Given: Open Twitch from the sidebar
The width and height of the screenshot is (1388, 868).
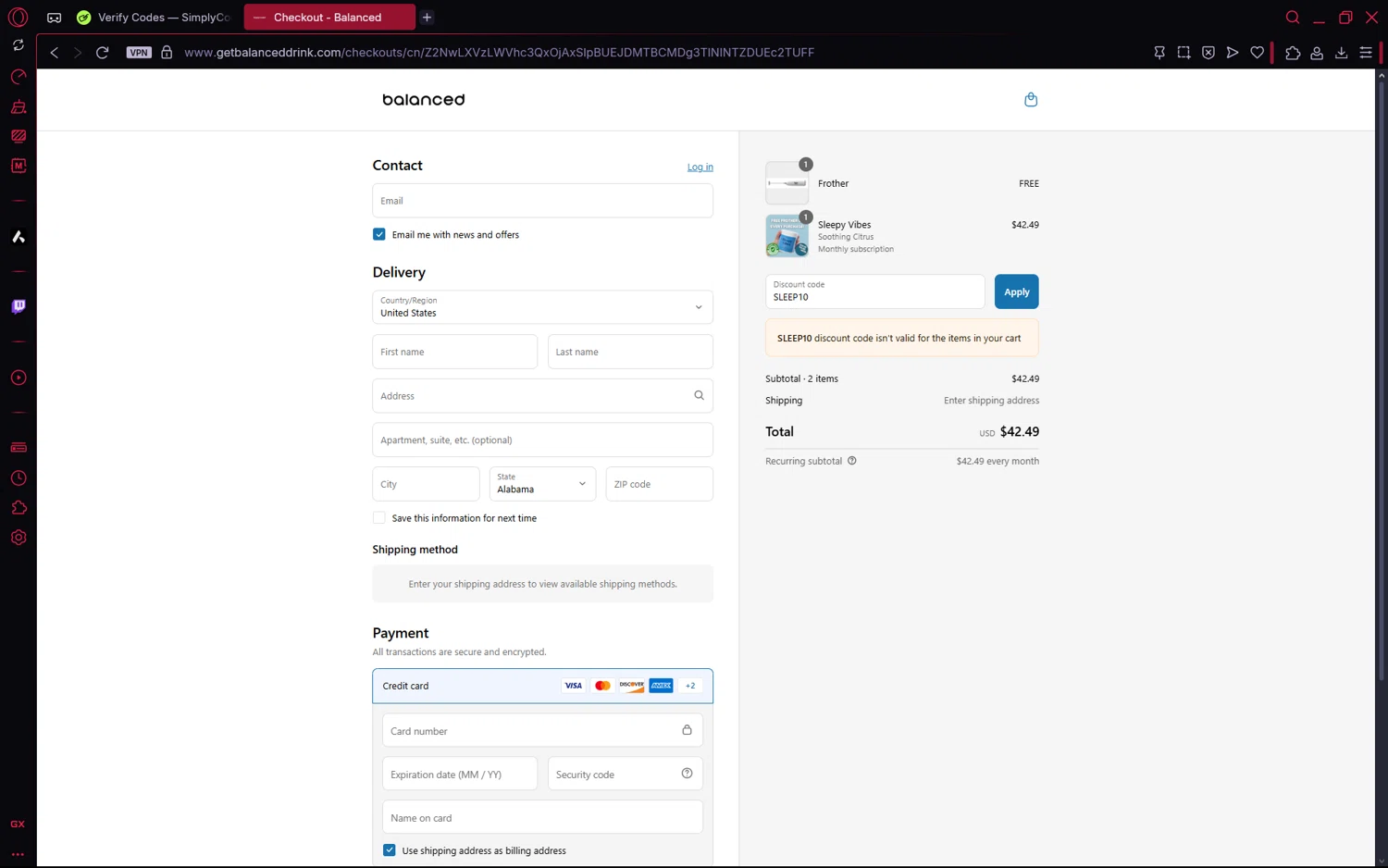Looking at the screenshot, I should 19,306.
